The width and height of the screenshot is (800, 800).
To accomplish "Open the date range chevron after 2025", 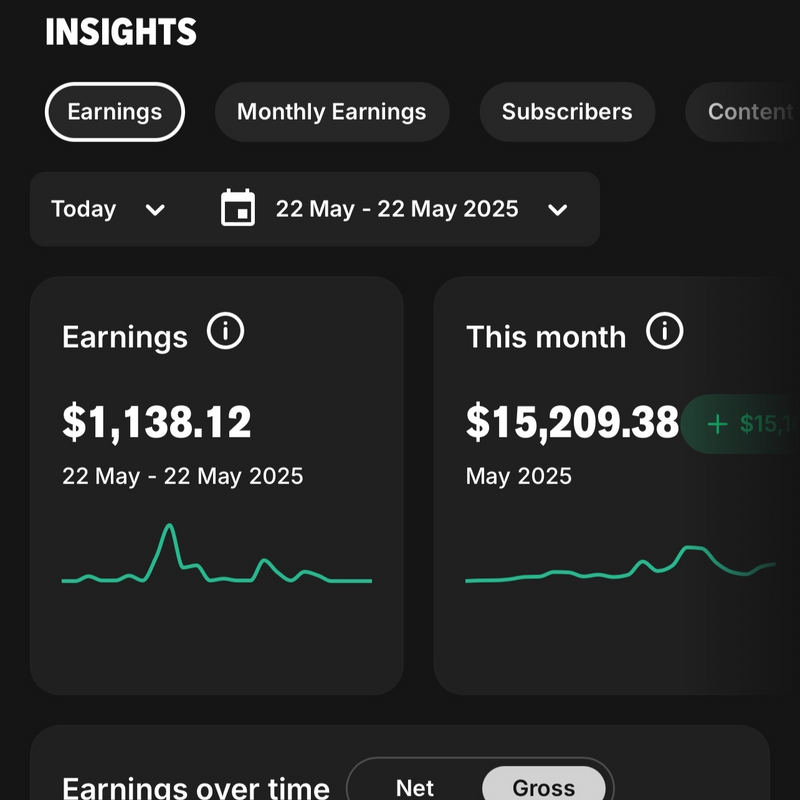I will click(x=558, y=210).
